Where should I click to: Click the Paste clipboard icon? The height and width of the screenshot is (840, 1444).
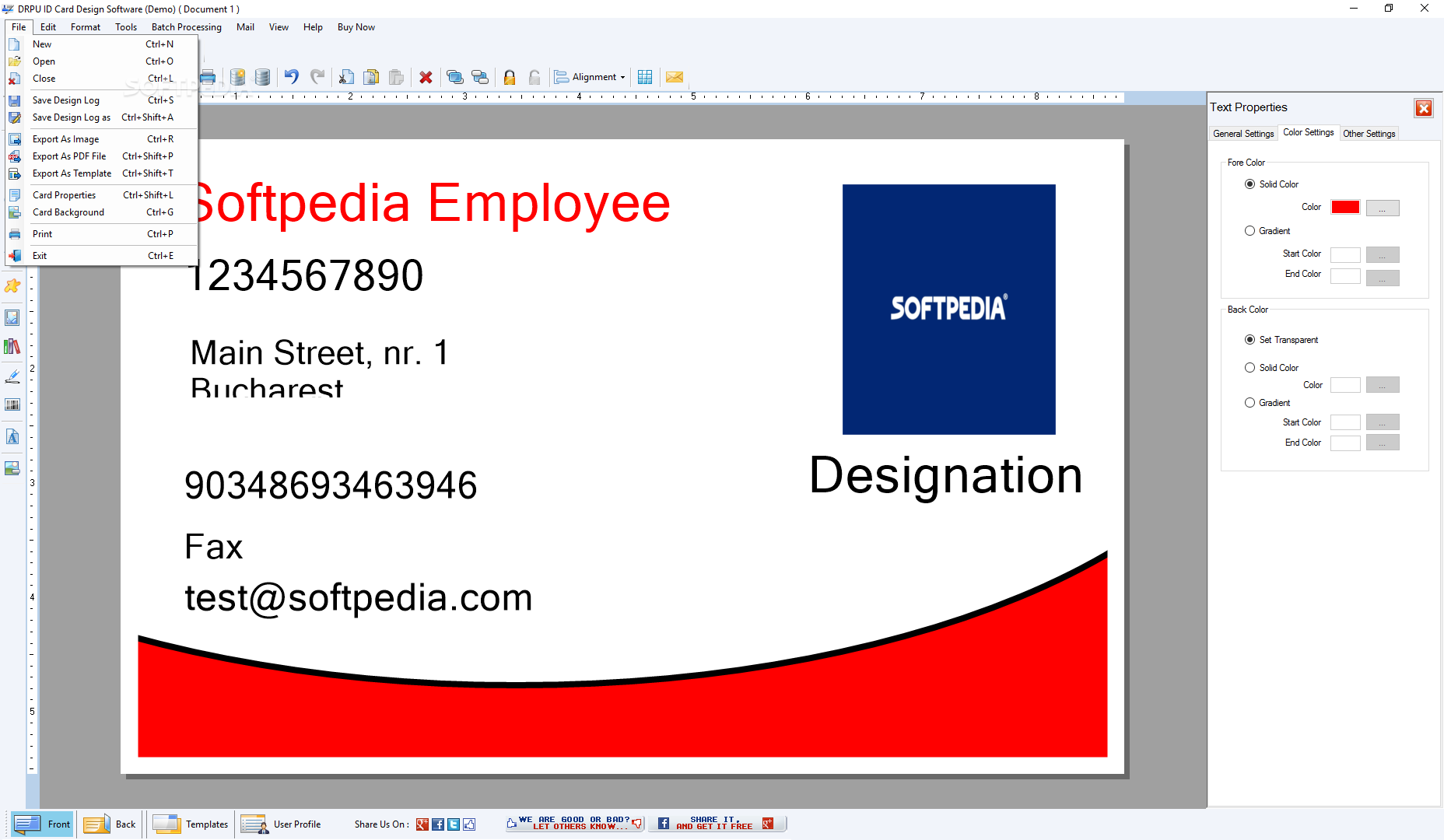pos(397,77)
